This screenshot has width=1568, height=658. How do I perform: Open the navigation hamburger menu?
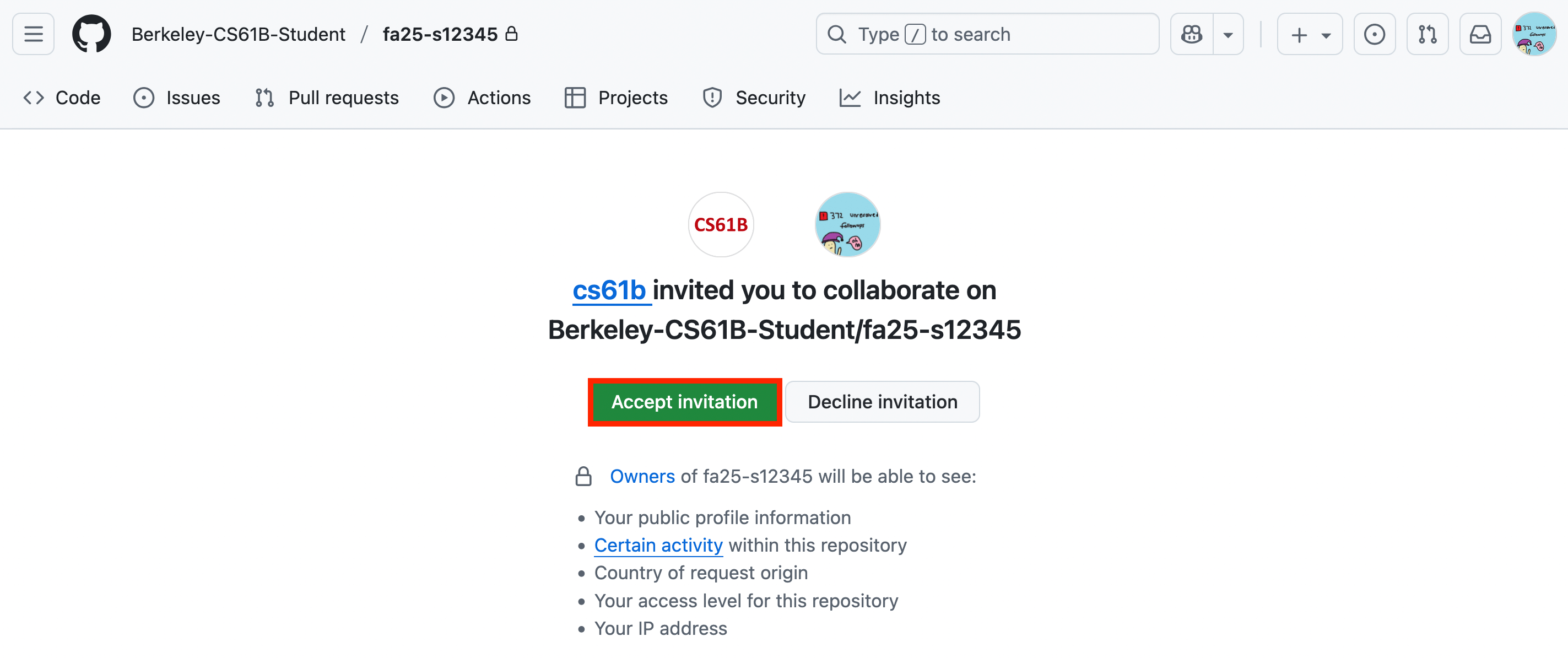33,34
